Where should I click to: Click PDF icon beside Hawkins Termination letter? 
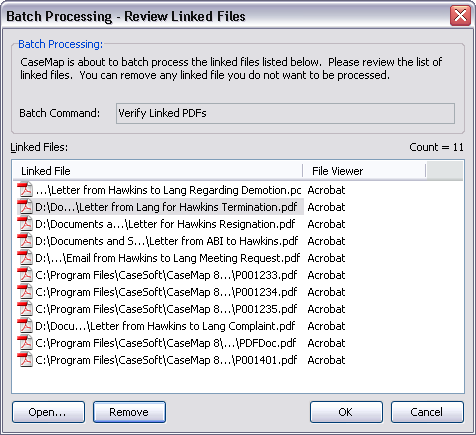click(25, 207)
